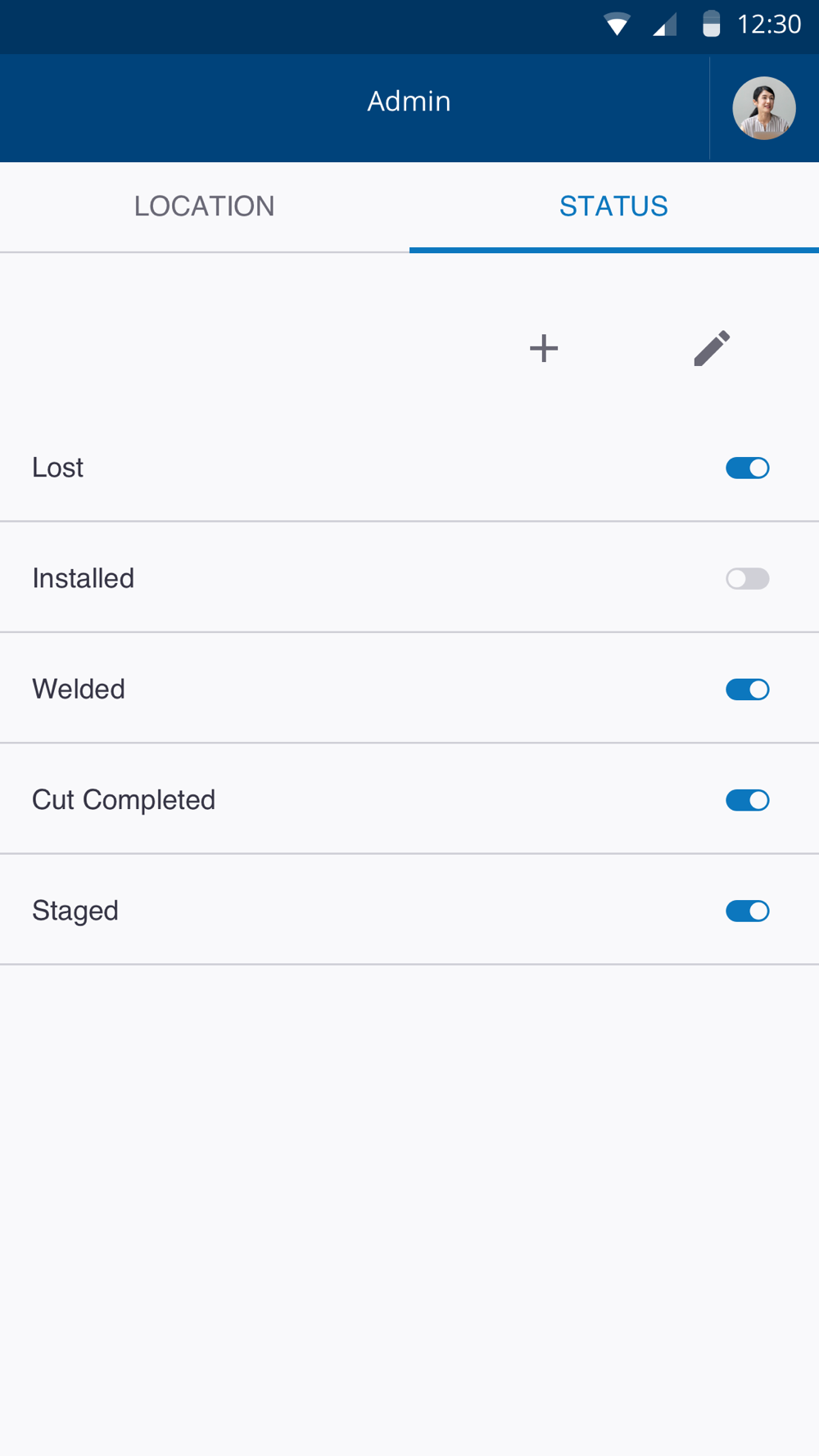Select the Installed status label
Screen dimensions: 819x1456
(84, 578)
